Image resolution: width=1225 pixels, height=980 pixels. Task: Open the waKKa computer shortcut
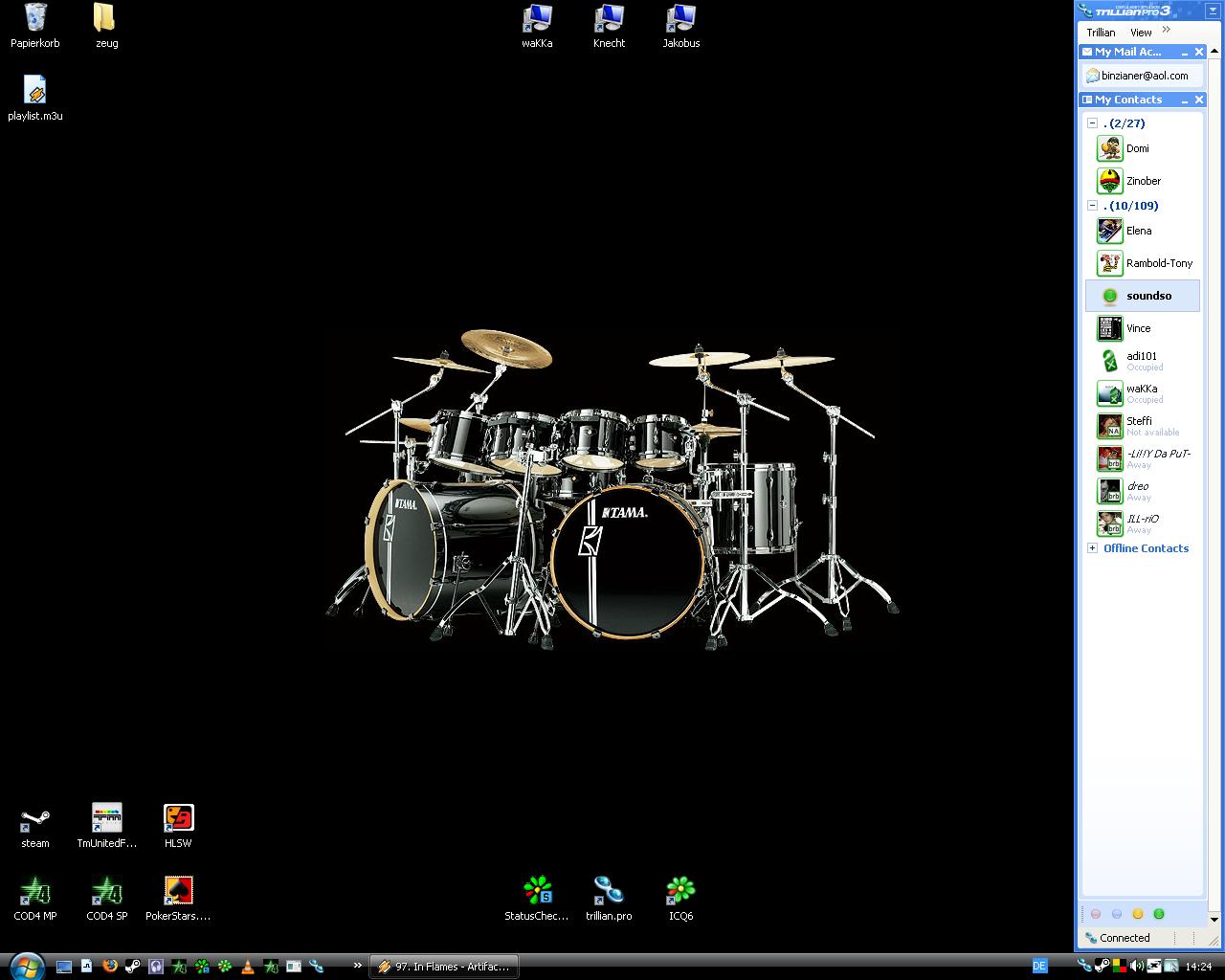[x=537, y=26]
